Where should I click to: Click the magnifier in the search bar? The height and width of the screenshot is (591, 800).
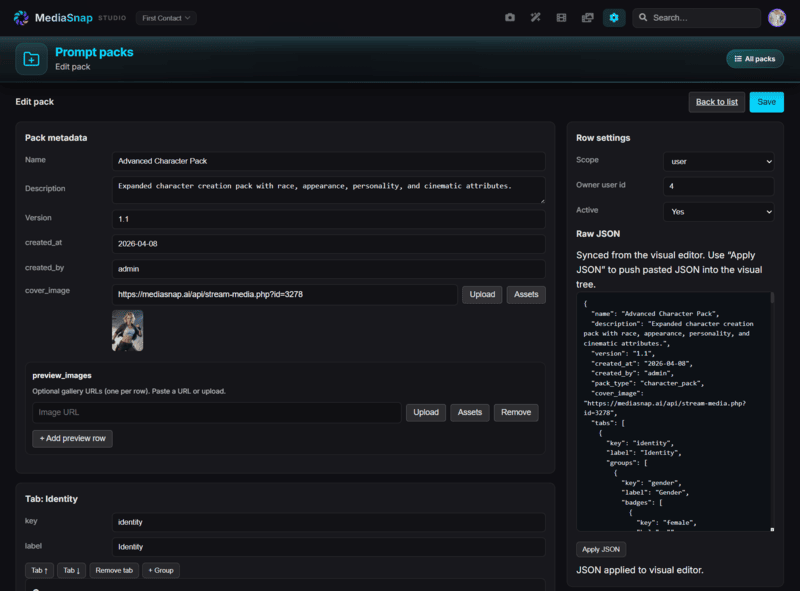click(x=644, y=17)
